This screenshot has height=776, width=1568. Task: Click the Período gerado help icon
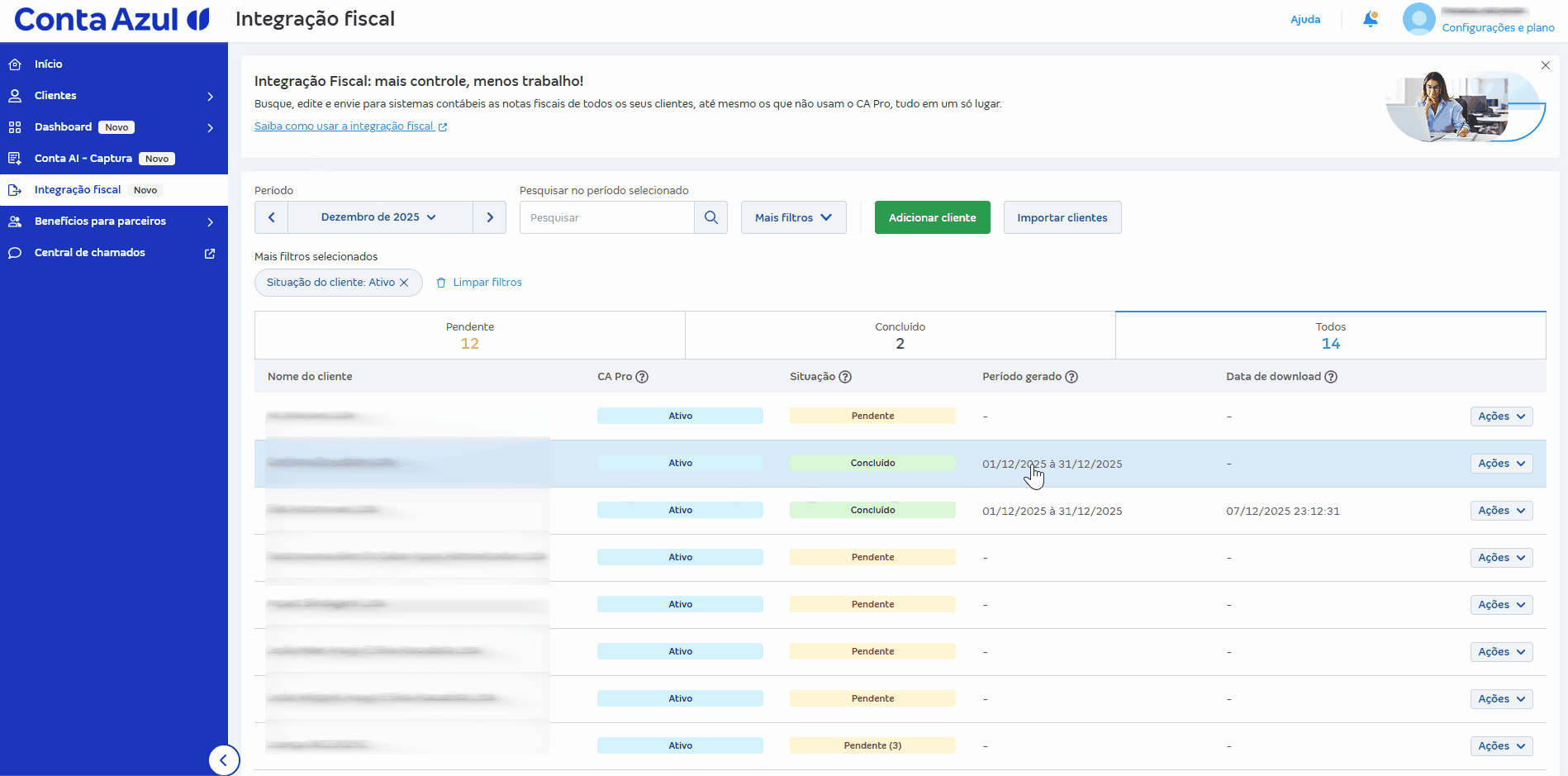[x=1071, y=377]
